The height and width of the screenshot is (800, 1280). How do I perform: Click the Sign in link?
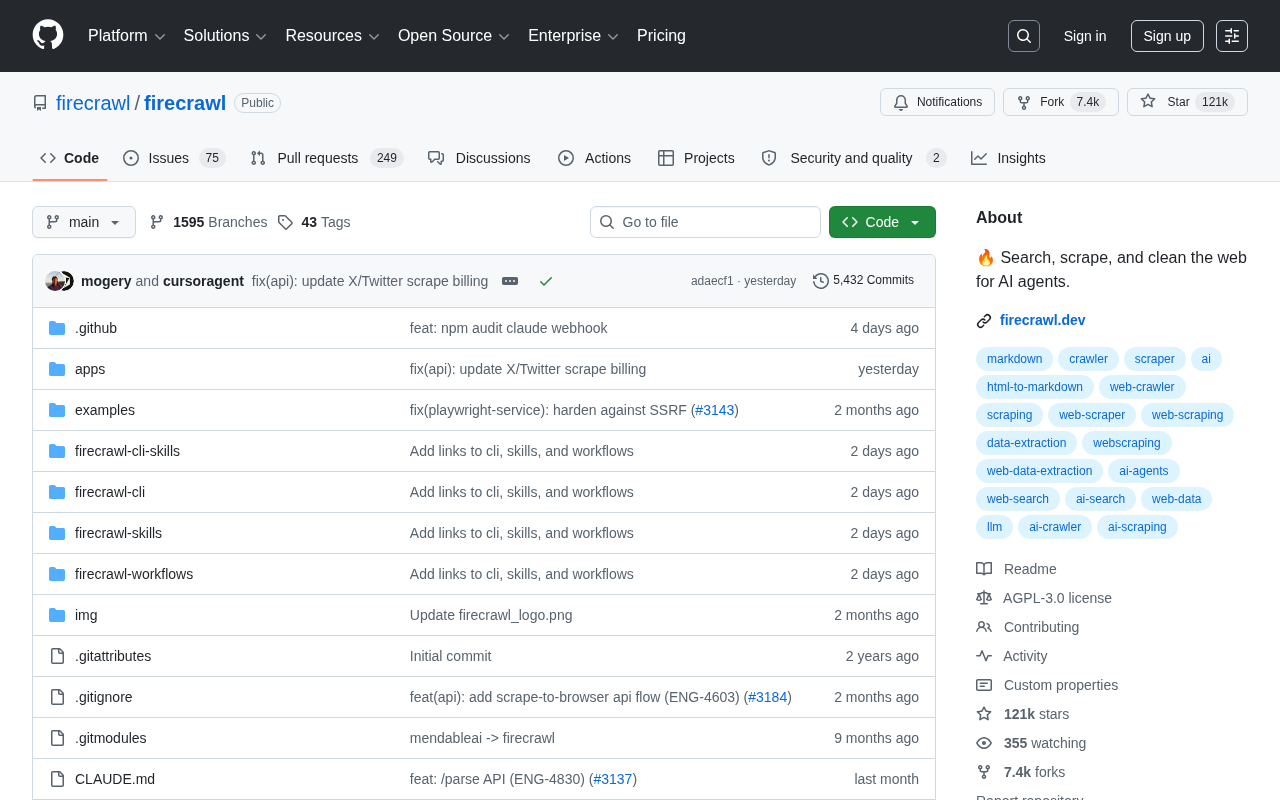[x=1085, y=36]
